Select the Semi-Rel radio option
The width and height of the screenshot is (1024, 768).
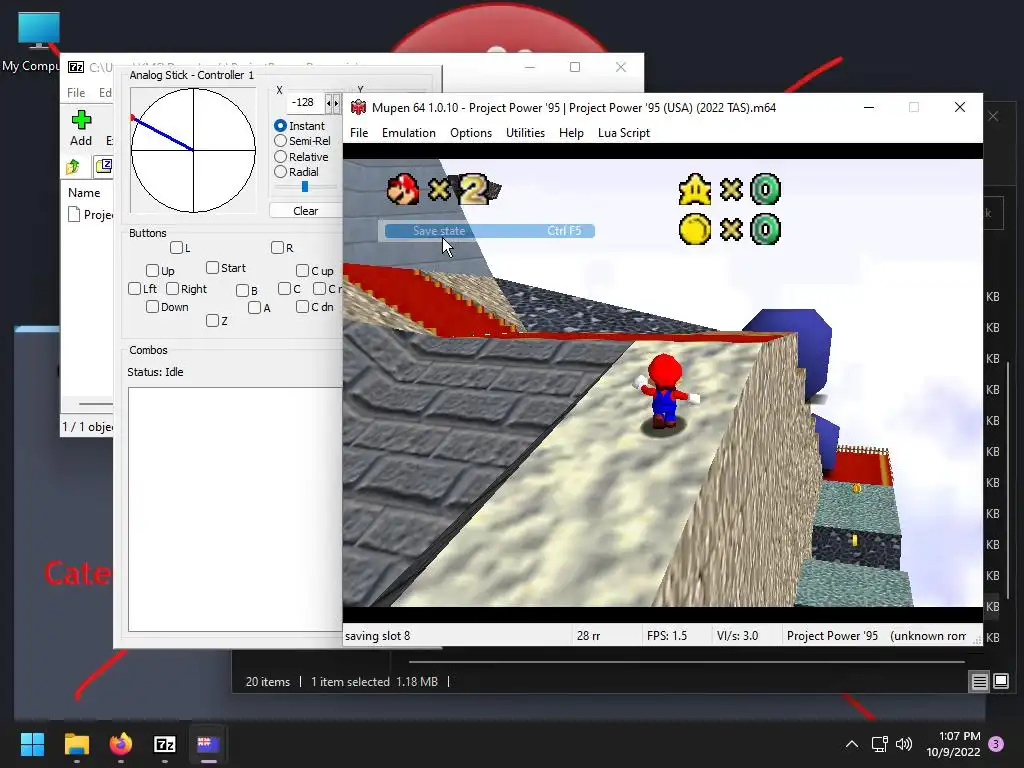pyautogui.click(x=280, y=140)
